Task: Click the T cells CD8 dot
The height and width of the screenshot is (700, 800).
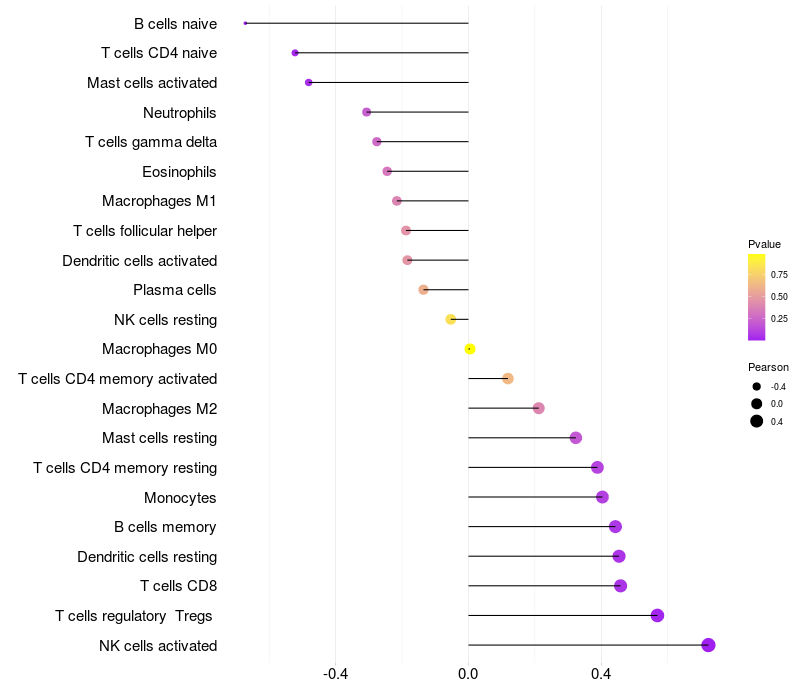Action: point(620,586)
